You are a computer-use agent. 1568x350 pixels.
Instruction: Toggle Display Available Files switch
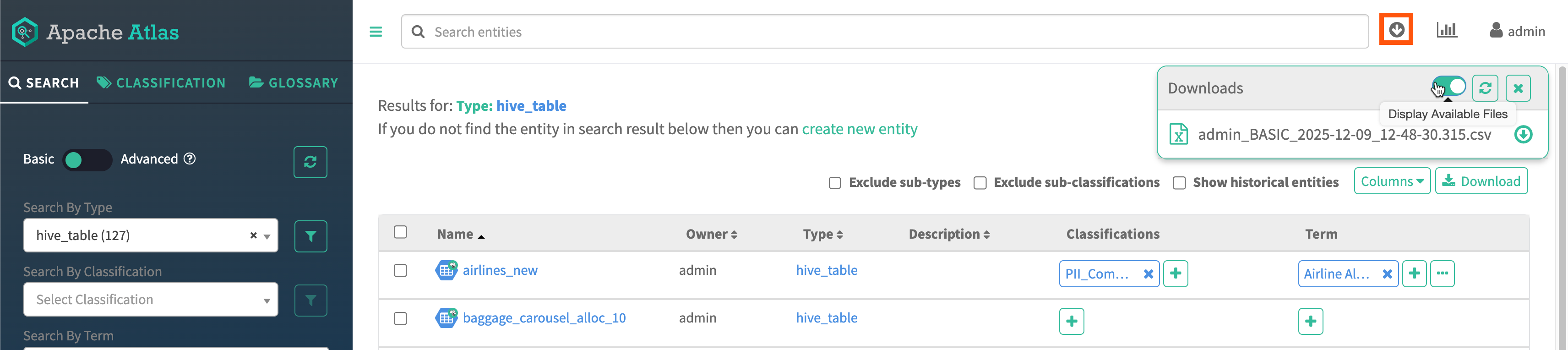(x=1450, y=87)
